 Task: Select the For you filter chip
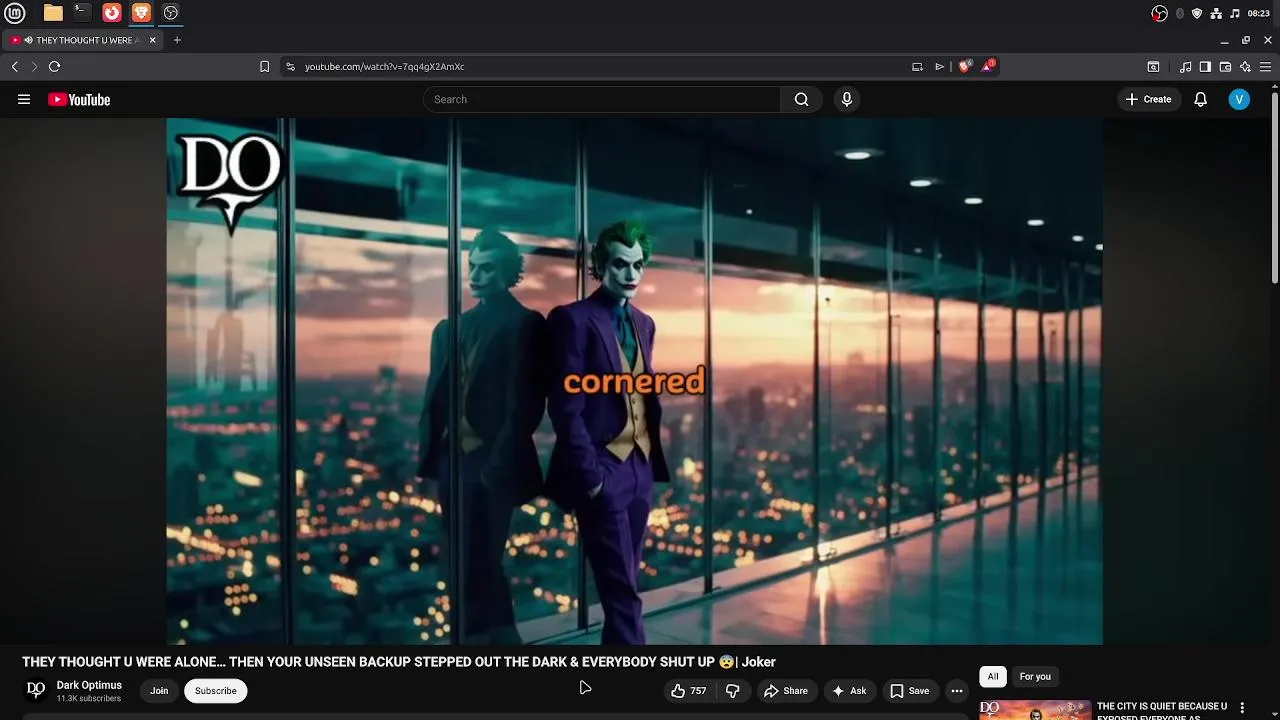pyautogui.click(x=1035, y=677)
